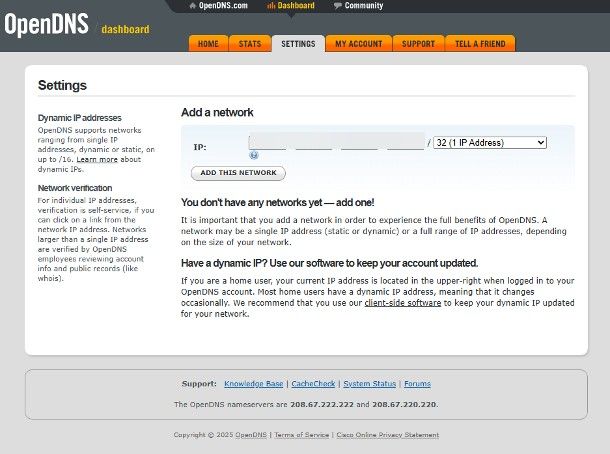Click the home icon beside OpenDNS.com
610x454 pixels.
193,5
